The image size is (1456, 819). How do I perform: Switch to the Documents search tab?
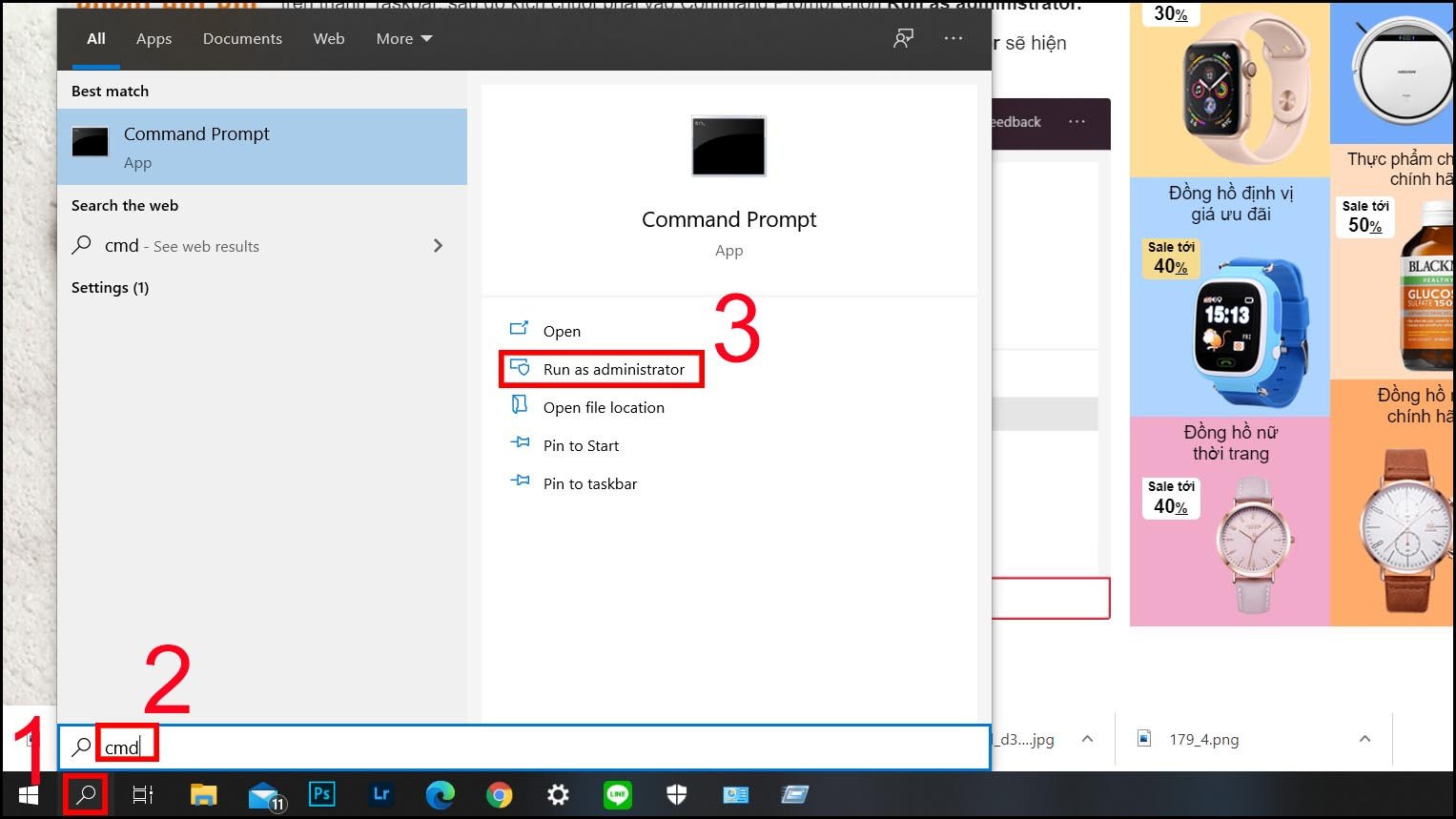[x=242, y=38]
